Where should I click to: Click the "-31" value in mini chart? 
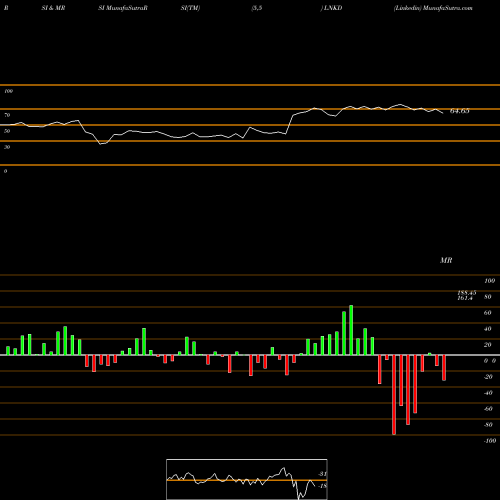[322, 474]
